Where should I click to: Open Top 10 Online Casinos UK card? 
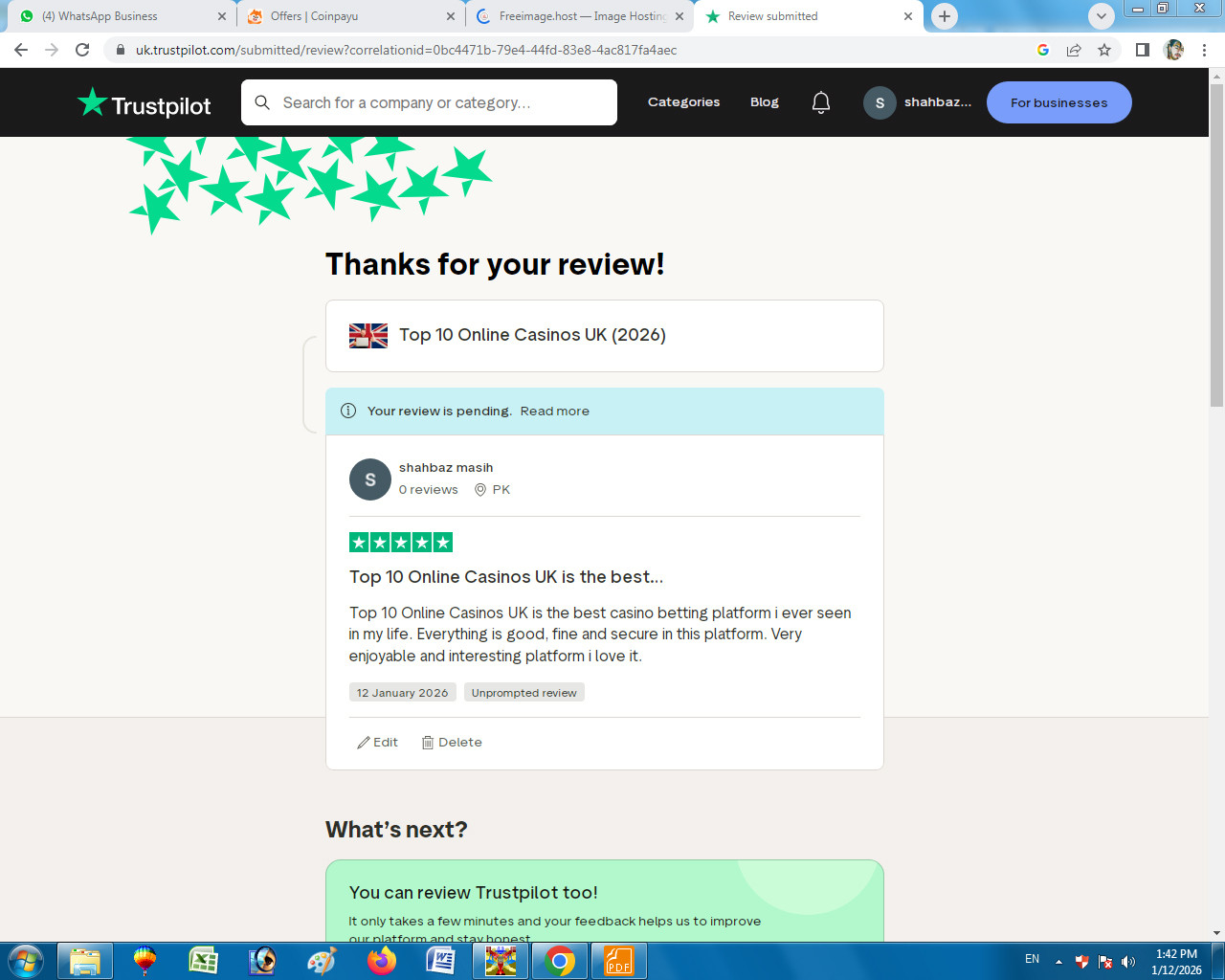pos(605,336)
